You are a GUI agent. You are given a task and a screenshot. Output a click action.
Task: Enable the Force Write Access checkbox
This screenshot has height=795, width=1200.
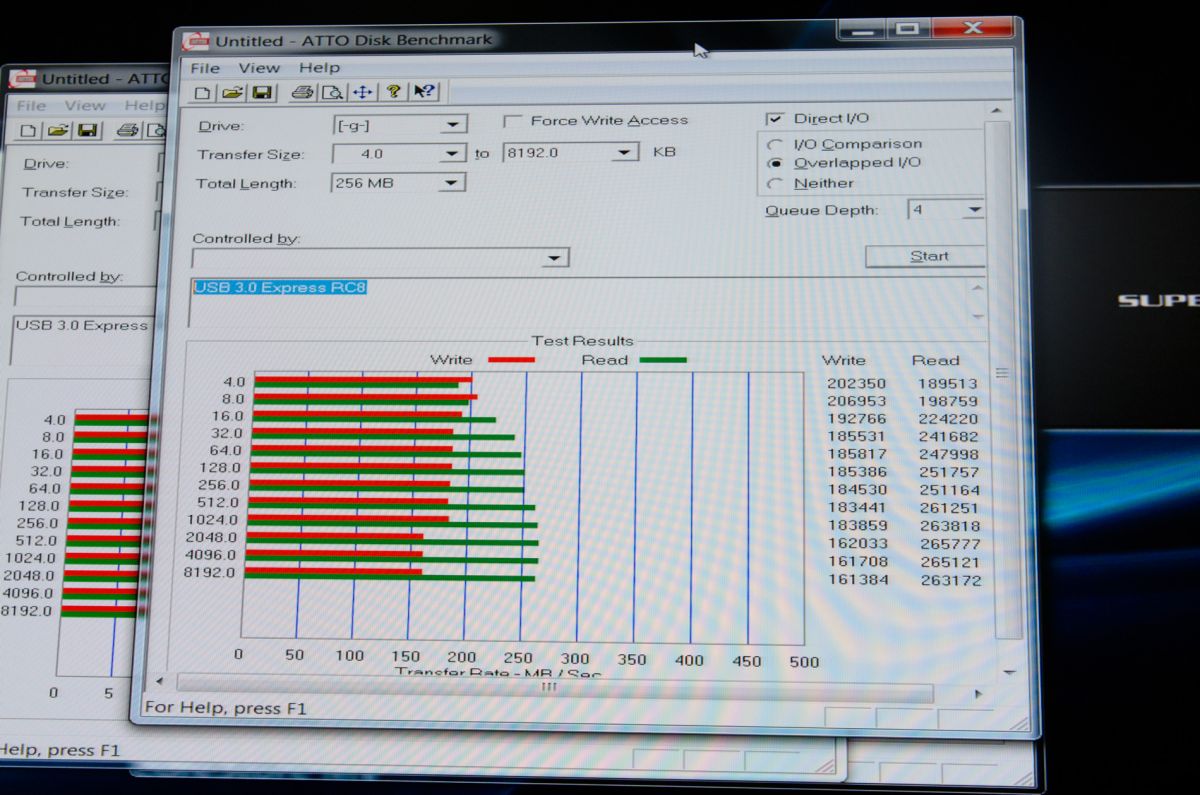[x=513, y=121]
